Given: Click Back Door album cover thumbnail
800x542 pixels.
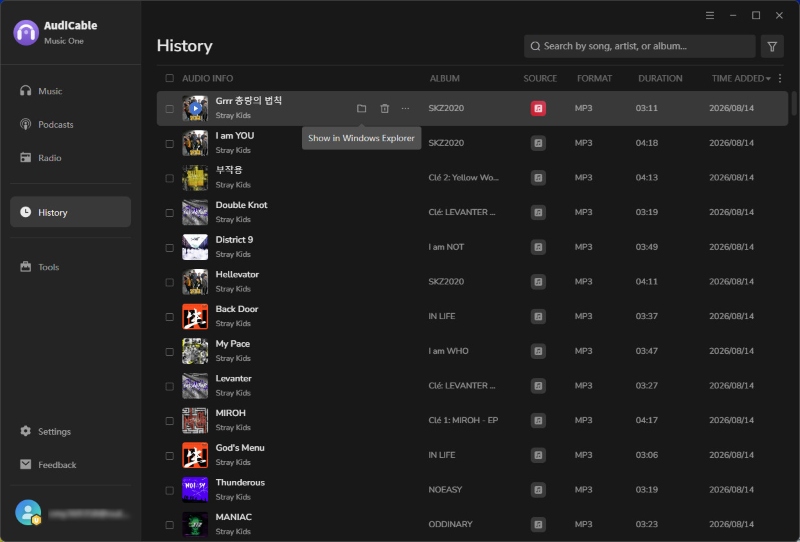Looking at the screenshot, I should coord(195,316).
